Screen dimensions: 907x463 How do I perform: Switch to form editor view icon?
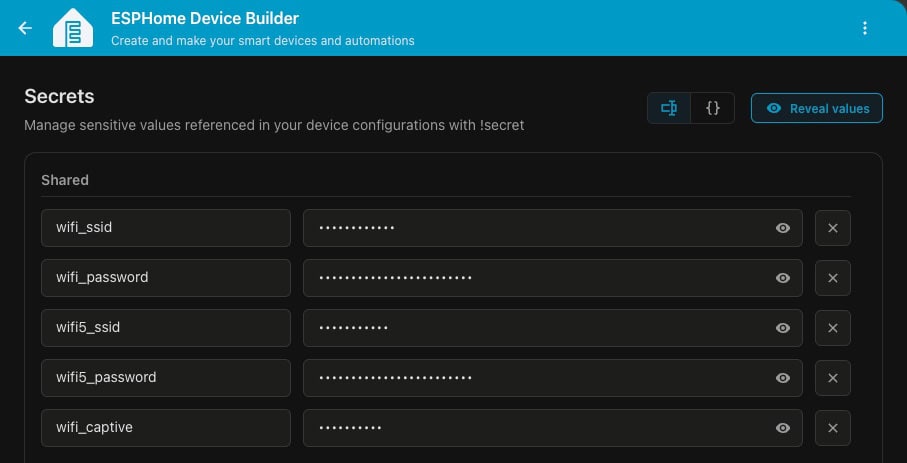(669, 108)
